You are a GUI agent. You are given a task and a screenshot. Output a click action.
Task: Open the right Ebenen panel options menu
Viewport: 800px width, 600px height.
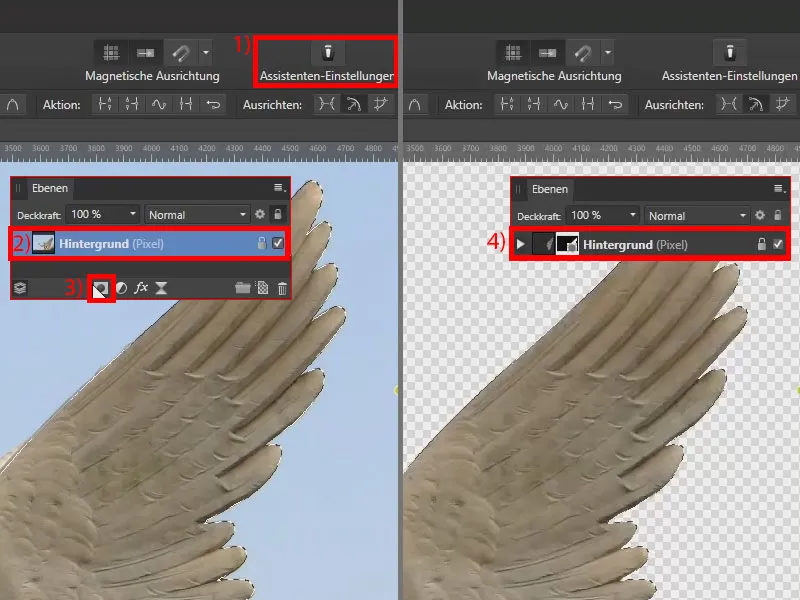[x=779, y=189]
